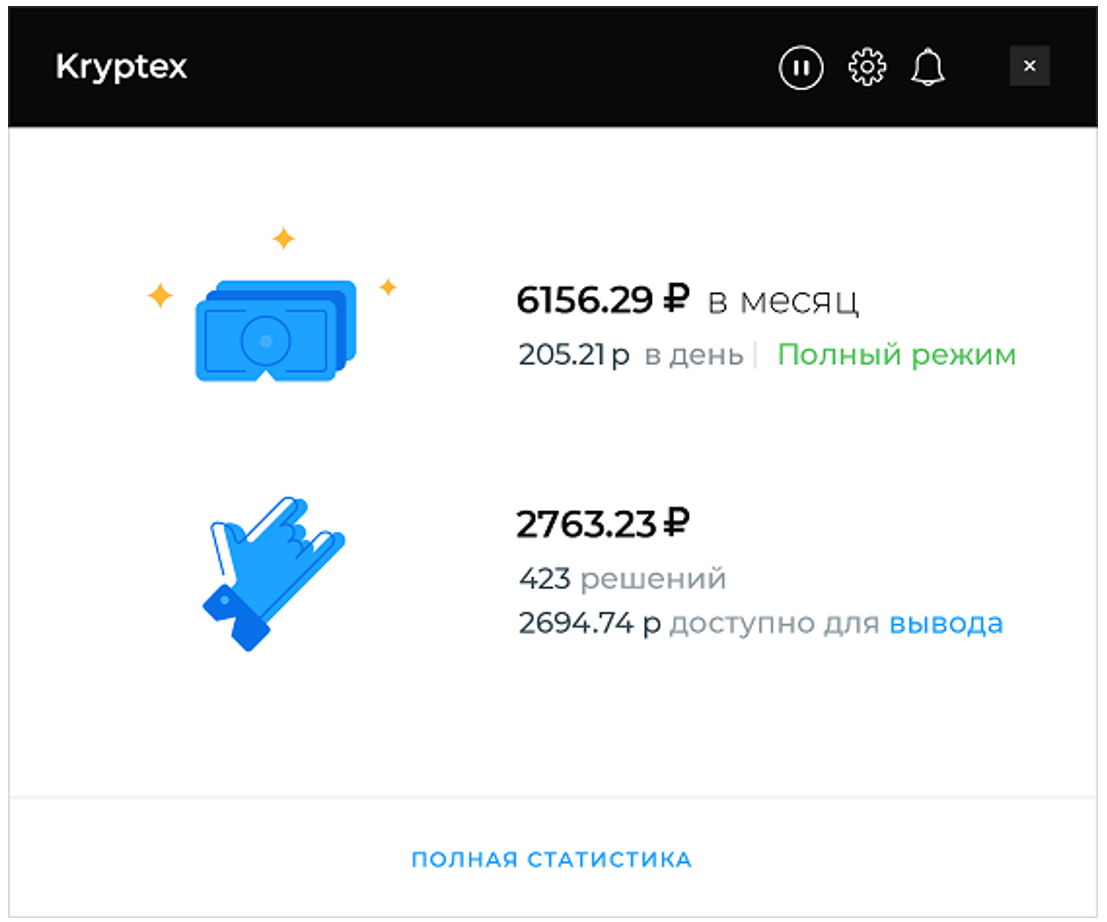Toggle the green Полный режим mode

pyautogui.click(x=896, y=355)
